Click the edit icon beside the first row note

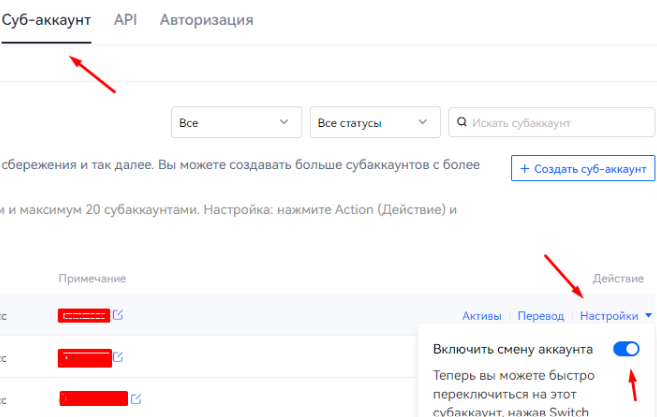pyautogui.click(x=119, y=316)
